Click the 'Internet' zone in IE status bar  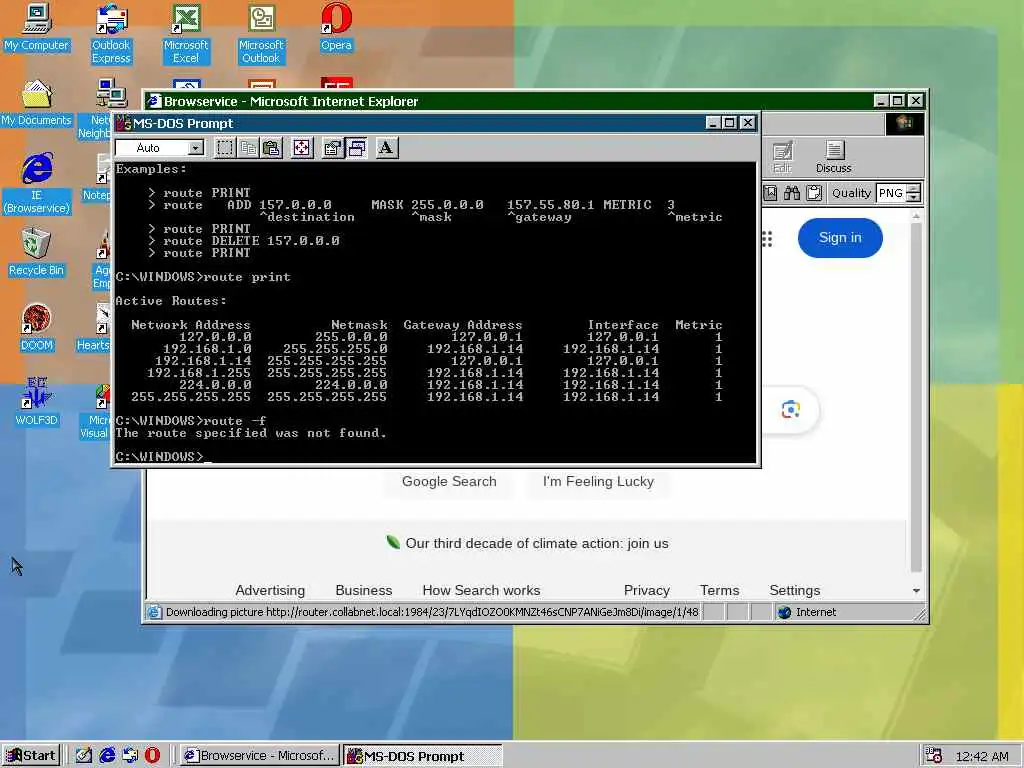(815, 612)
